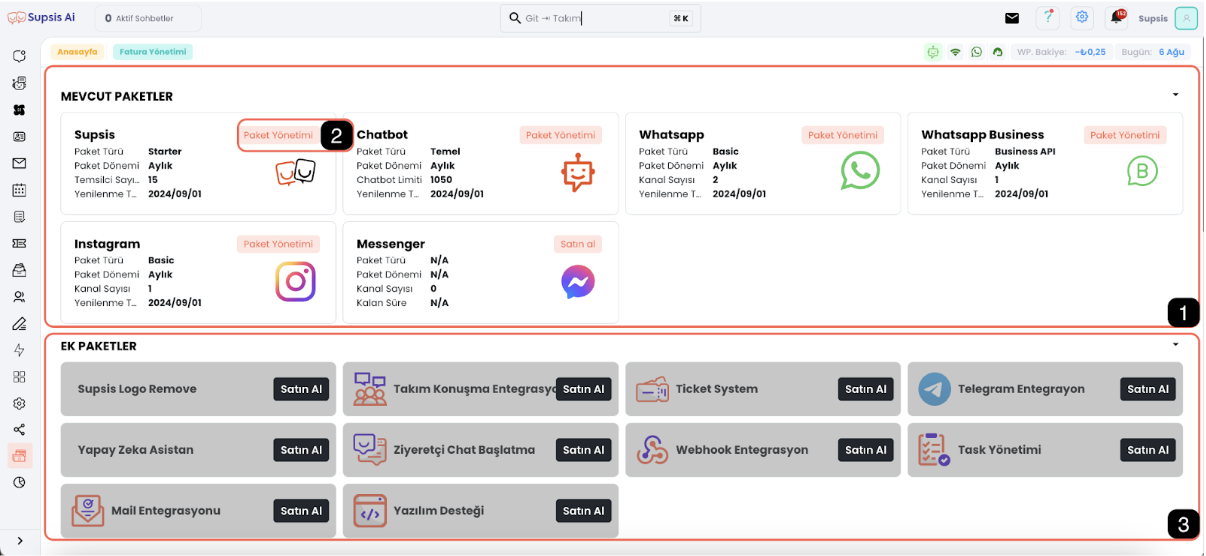Viewport: 1206px width, 556px height.
Task: Click the Yazılım Desteği code window icon
Action: click(370, 511)
